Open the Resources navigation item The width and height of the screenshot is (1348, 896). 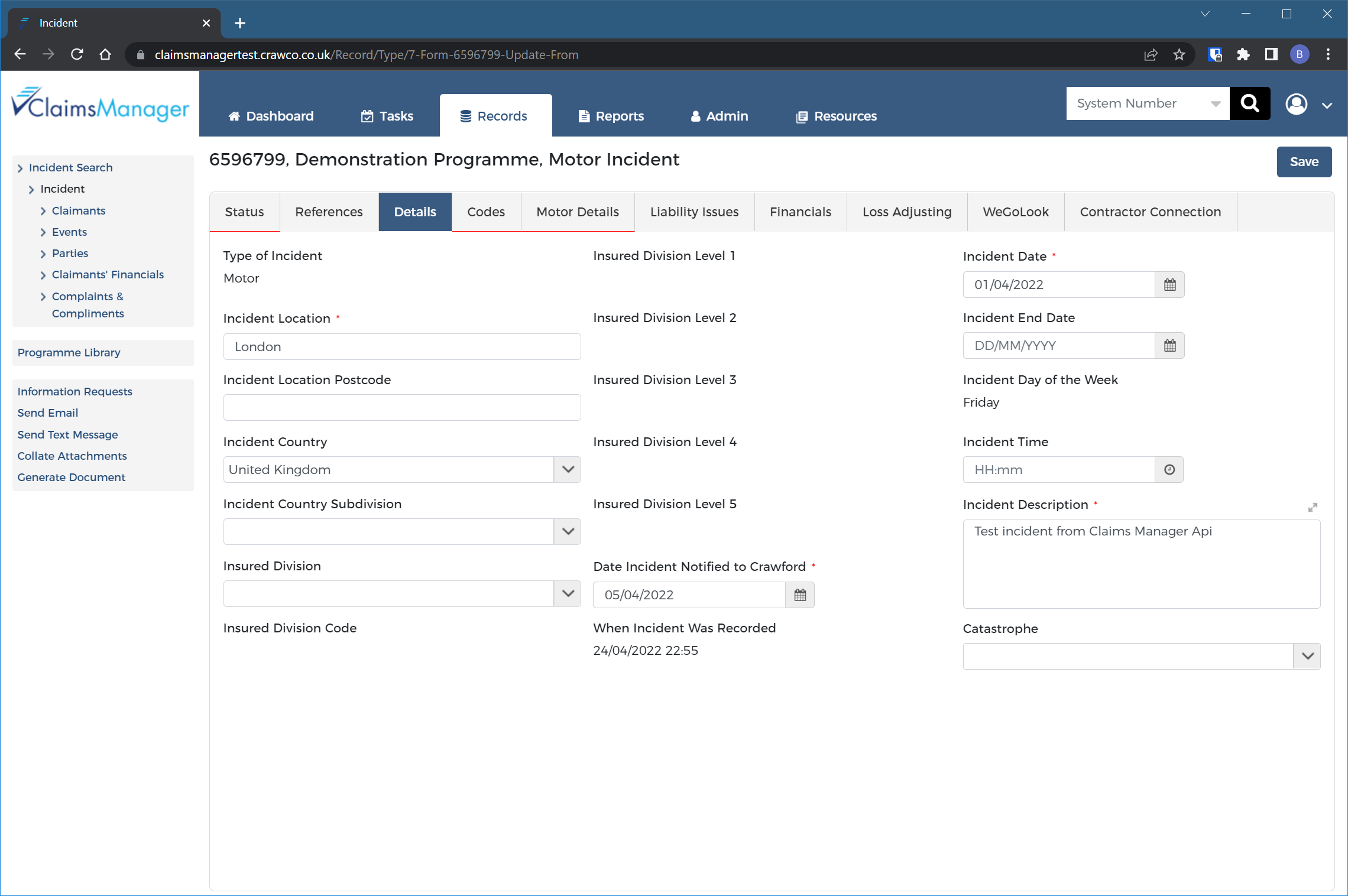836,116
